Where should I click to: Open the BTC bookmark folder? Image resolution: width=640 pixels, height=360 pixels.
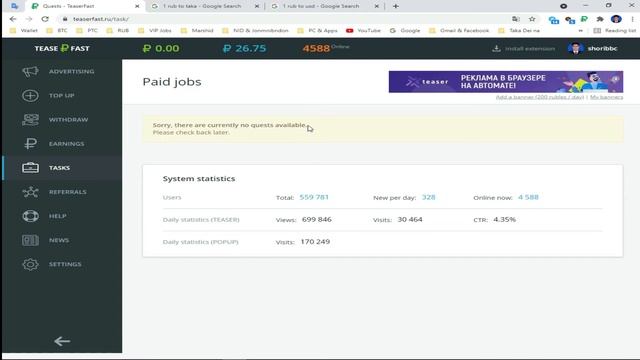pos(57,31)
